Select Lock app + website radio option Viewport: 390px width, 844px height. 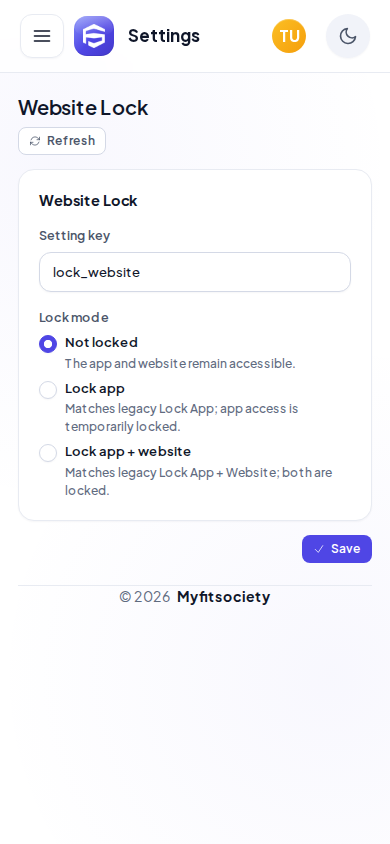tap(48, 453)
